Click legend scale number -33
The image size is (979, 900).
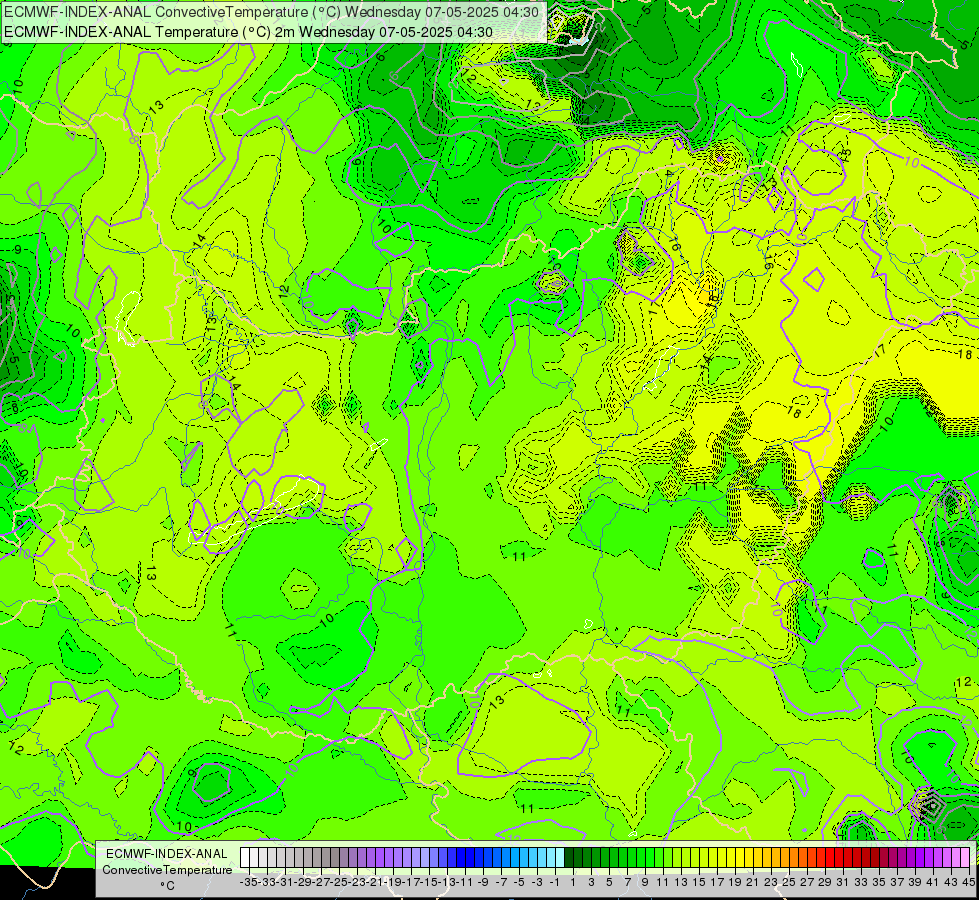coord(267,882)
